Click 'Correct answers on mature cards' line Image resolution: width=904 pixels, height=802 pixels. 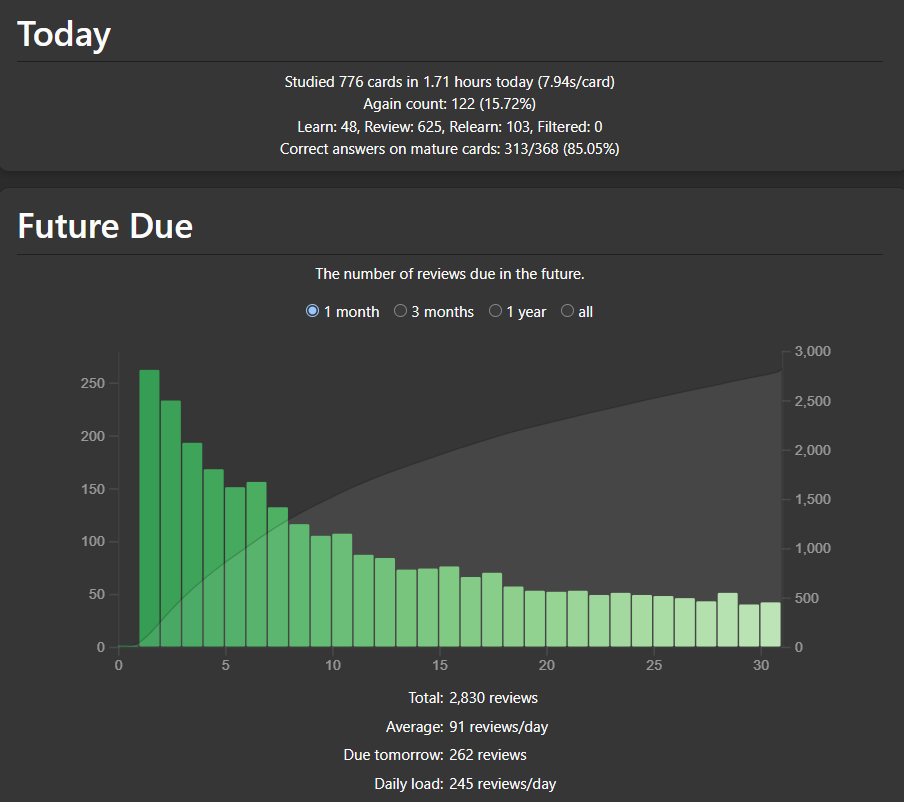[450, 149]
